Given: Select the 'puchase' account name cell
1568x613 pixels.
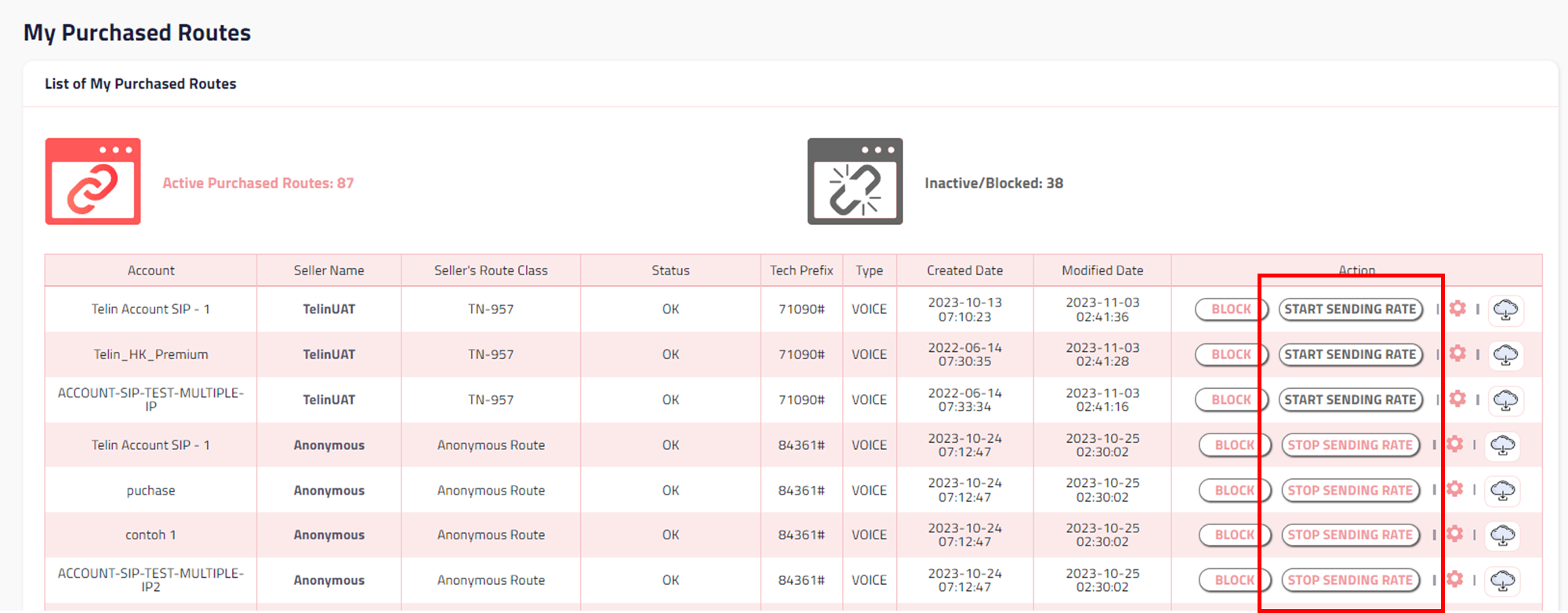Looking at the screenshot, I should [151, 491].
